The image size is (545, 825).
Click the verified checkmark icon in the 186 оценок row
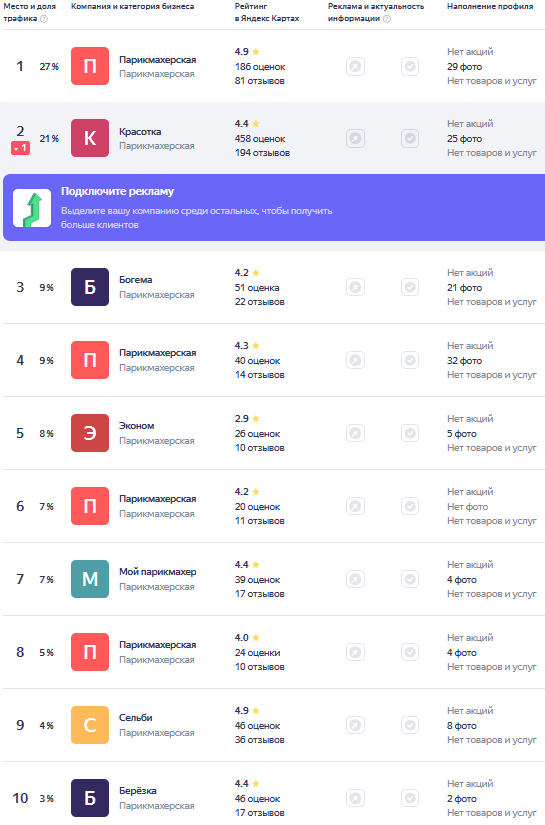point(410,67)
